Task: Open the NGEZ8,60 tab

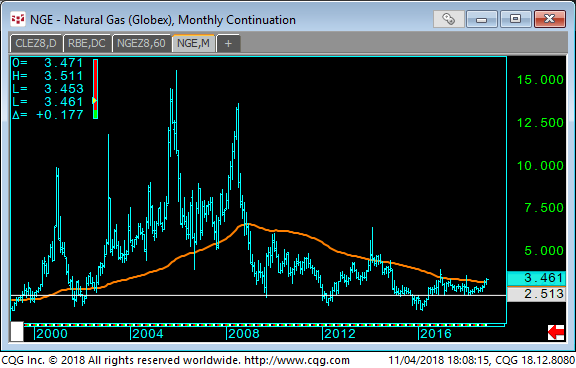Action: coord(141,43)
